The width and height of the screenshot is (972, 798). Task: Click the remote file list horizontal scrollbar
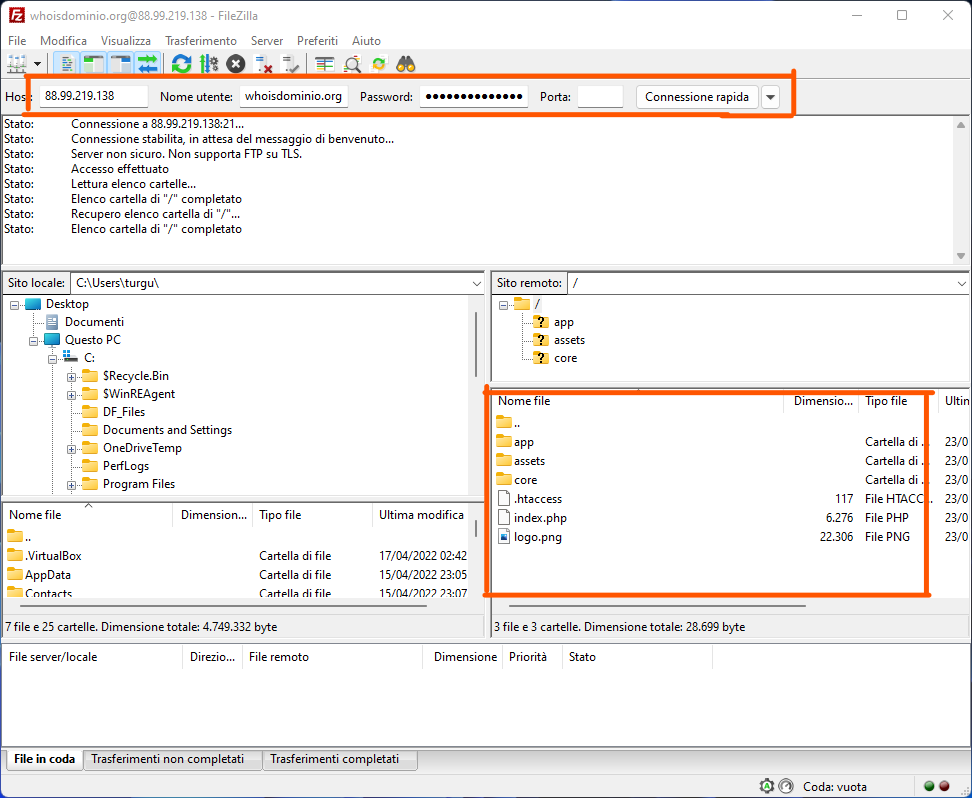(x=655, y=604)
